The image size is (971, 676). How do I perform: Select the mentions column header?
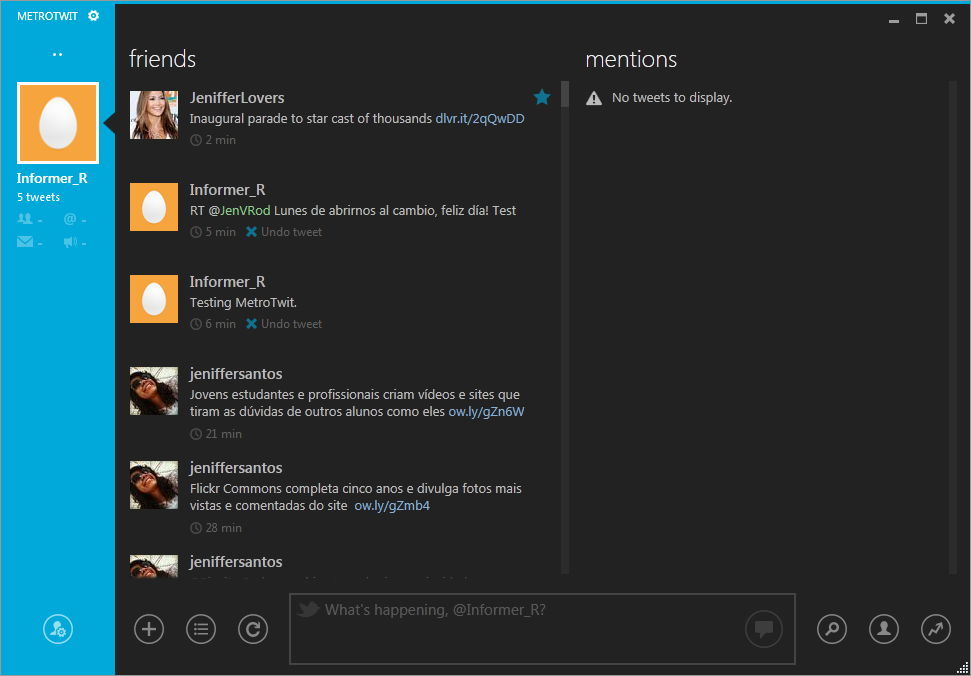pos(631,59)
